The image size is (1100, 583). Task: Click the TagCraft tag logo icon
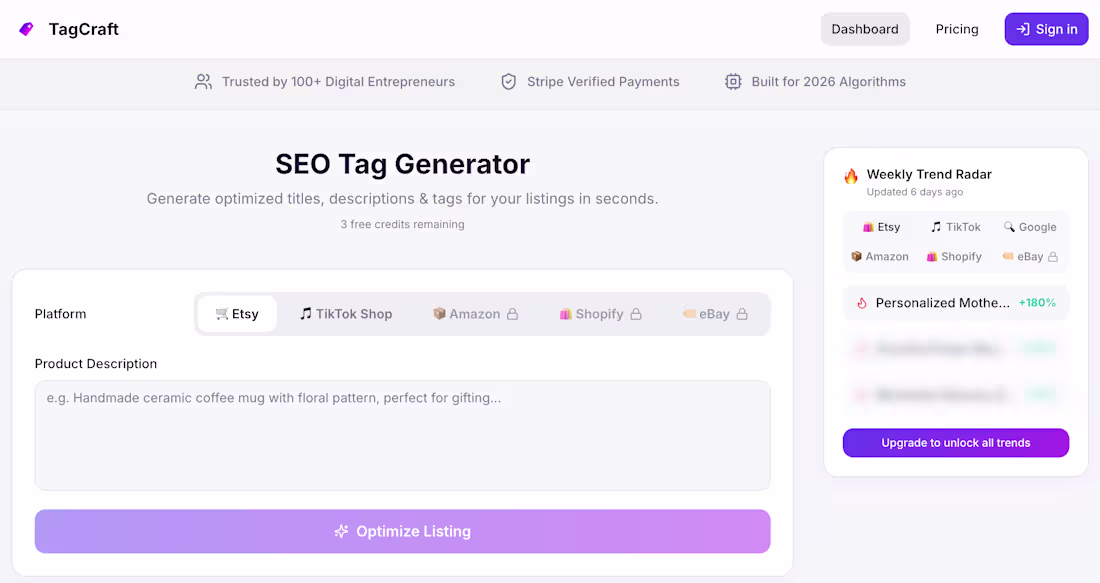click(25, 29)
